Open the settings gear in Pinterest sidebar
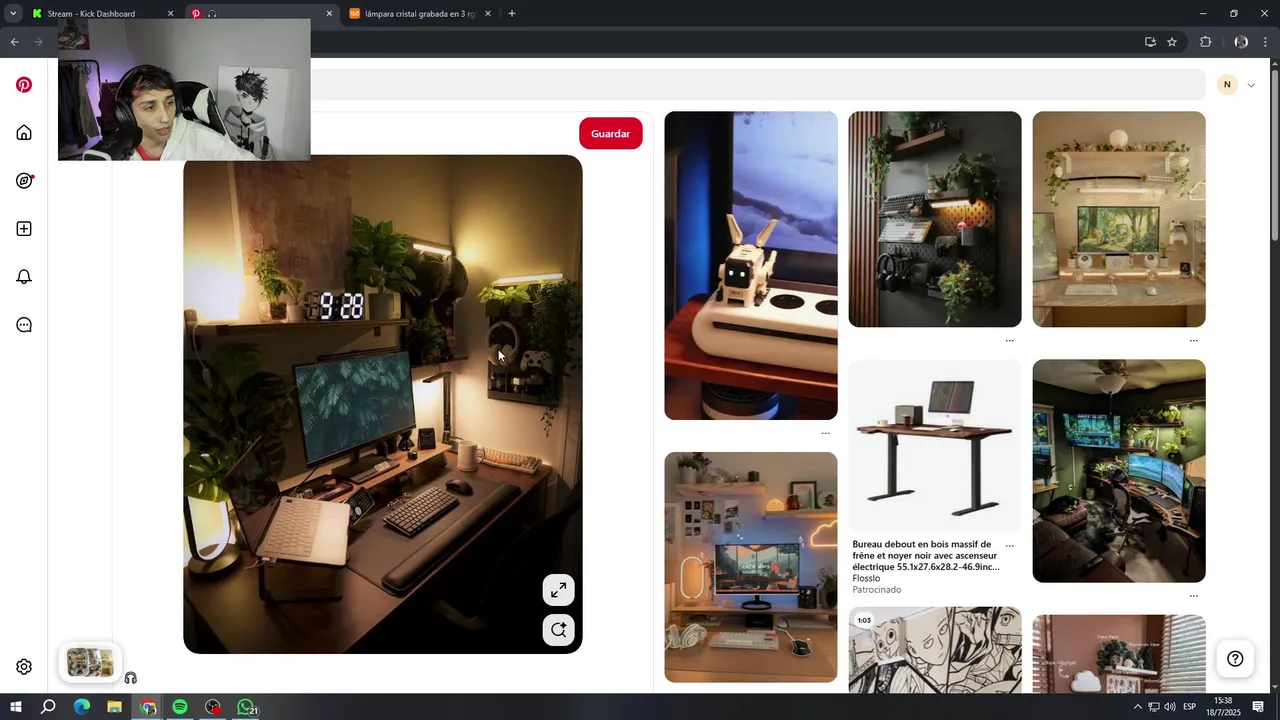This screenshot has width=1280, height=720. 24,667
